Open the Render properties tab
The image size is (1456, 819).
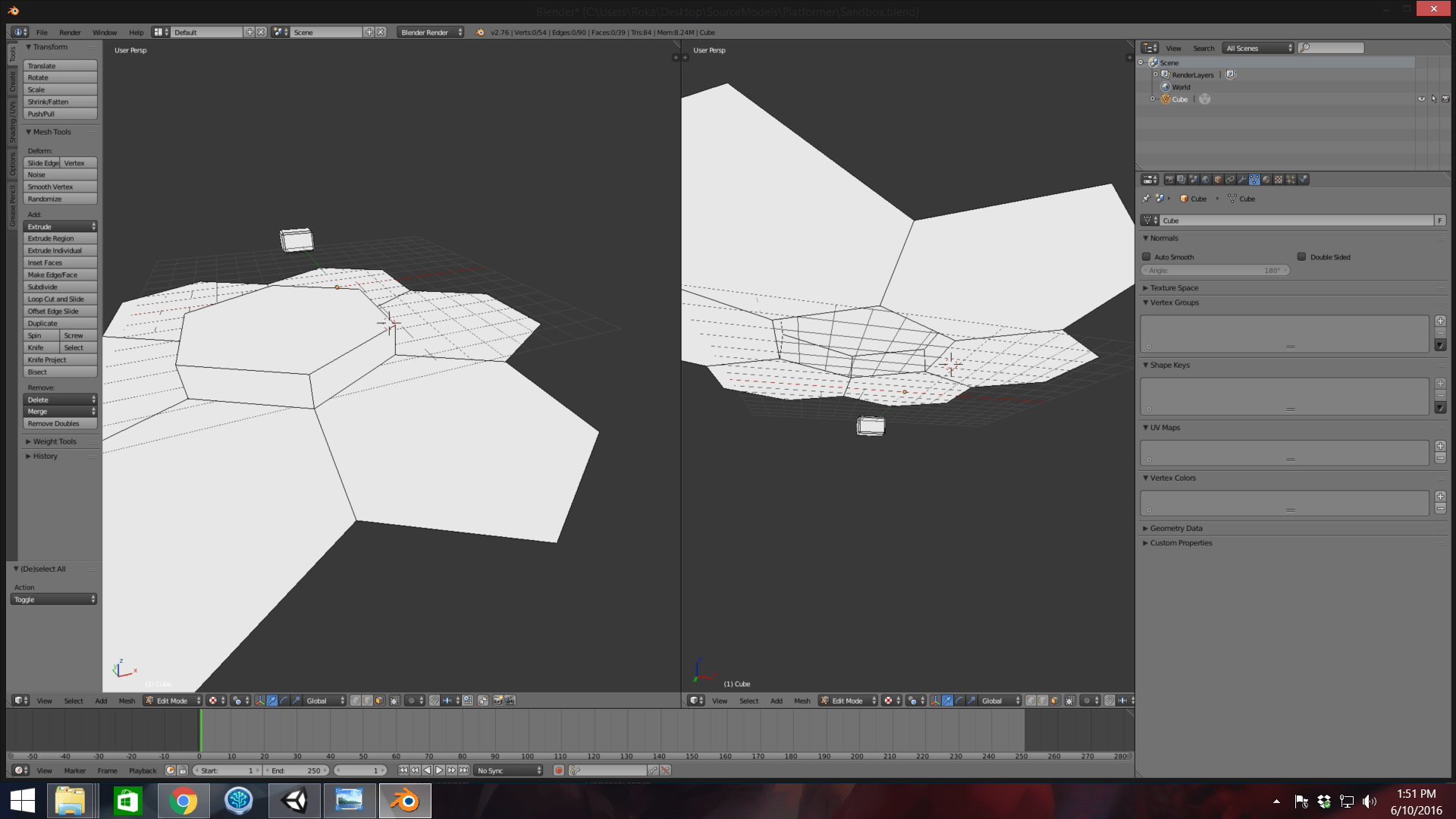[x=1169, y=179]
